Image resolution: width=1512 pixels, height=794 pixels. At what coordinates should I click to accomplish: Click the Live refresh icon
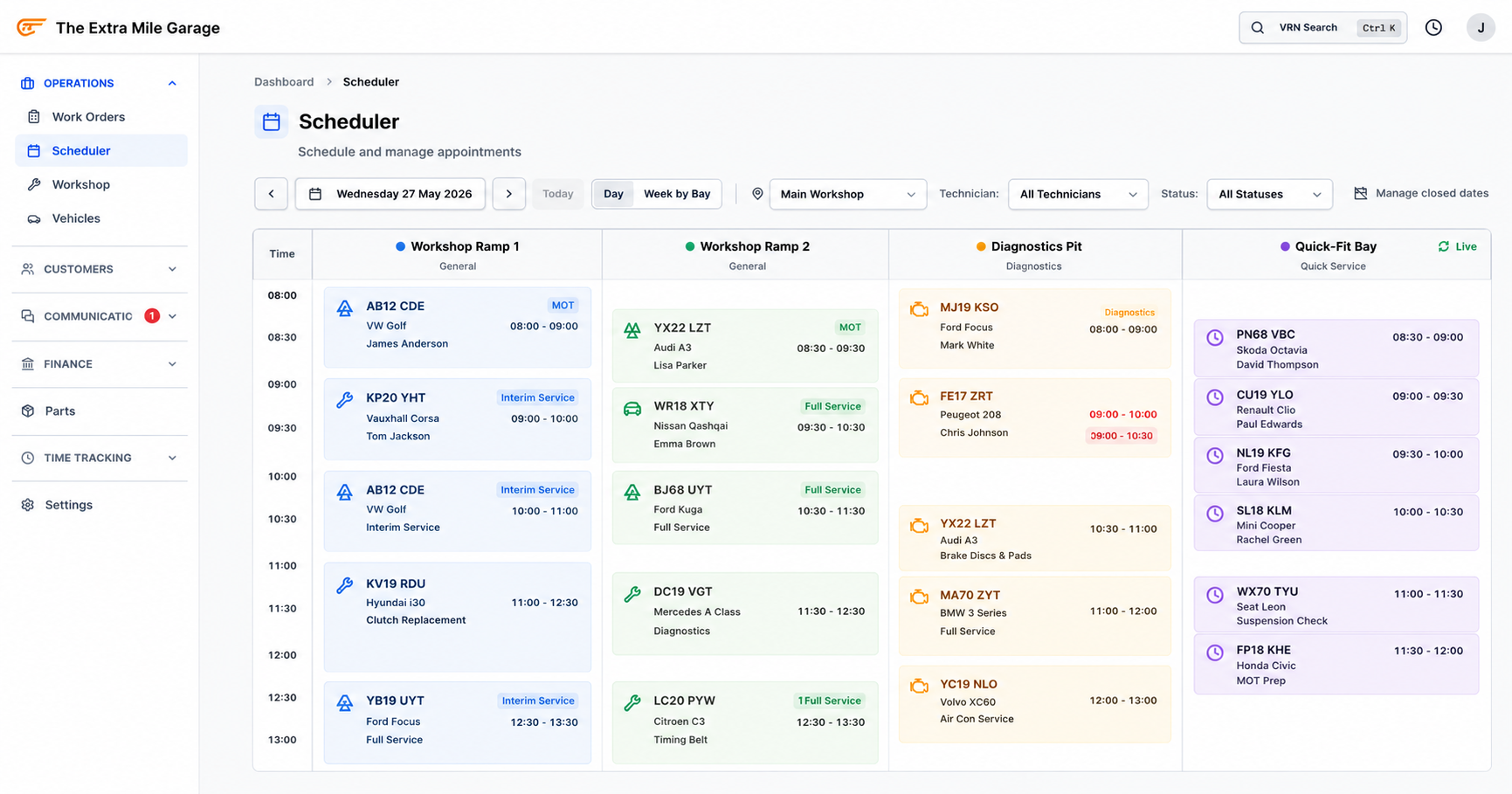(1444, 246)
